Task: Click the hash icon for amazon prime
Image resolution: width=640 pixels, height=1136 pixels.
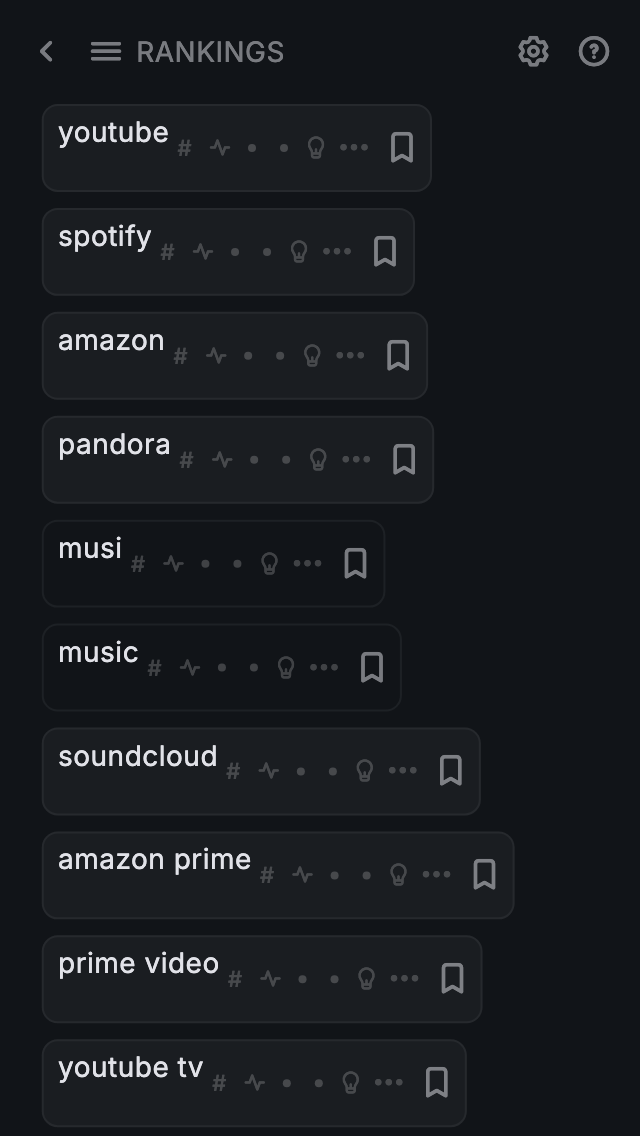Action: (267, 876)
